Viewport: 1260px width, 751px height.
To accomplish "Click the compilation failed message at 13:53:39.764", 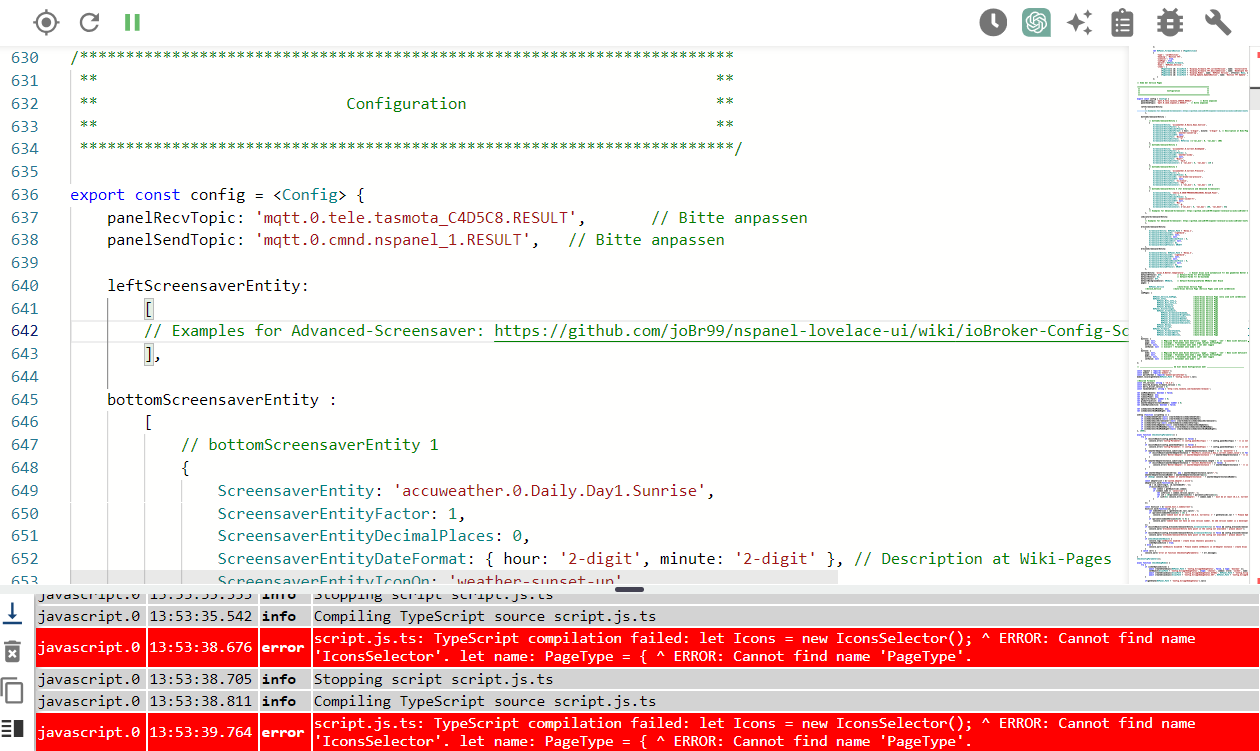I will pos(754,732).
